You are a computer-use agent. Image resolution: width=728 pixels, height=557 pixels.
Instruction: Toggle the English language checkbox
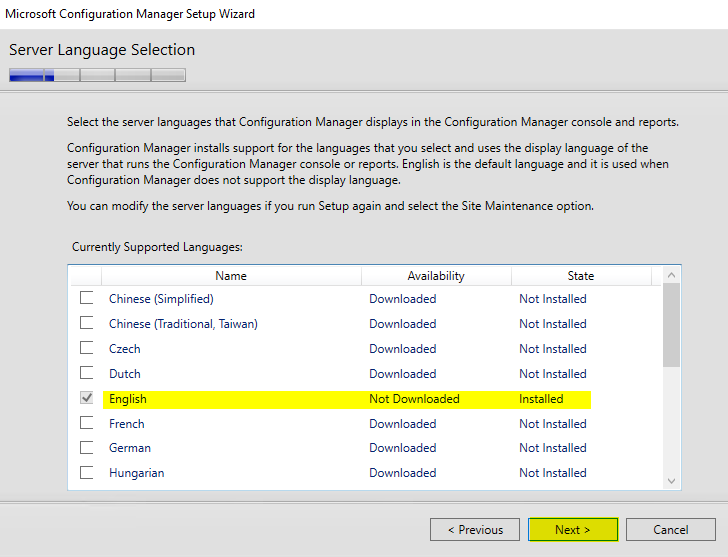pos(87,398)
